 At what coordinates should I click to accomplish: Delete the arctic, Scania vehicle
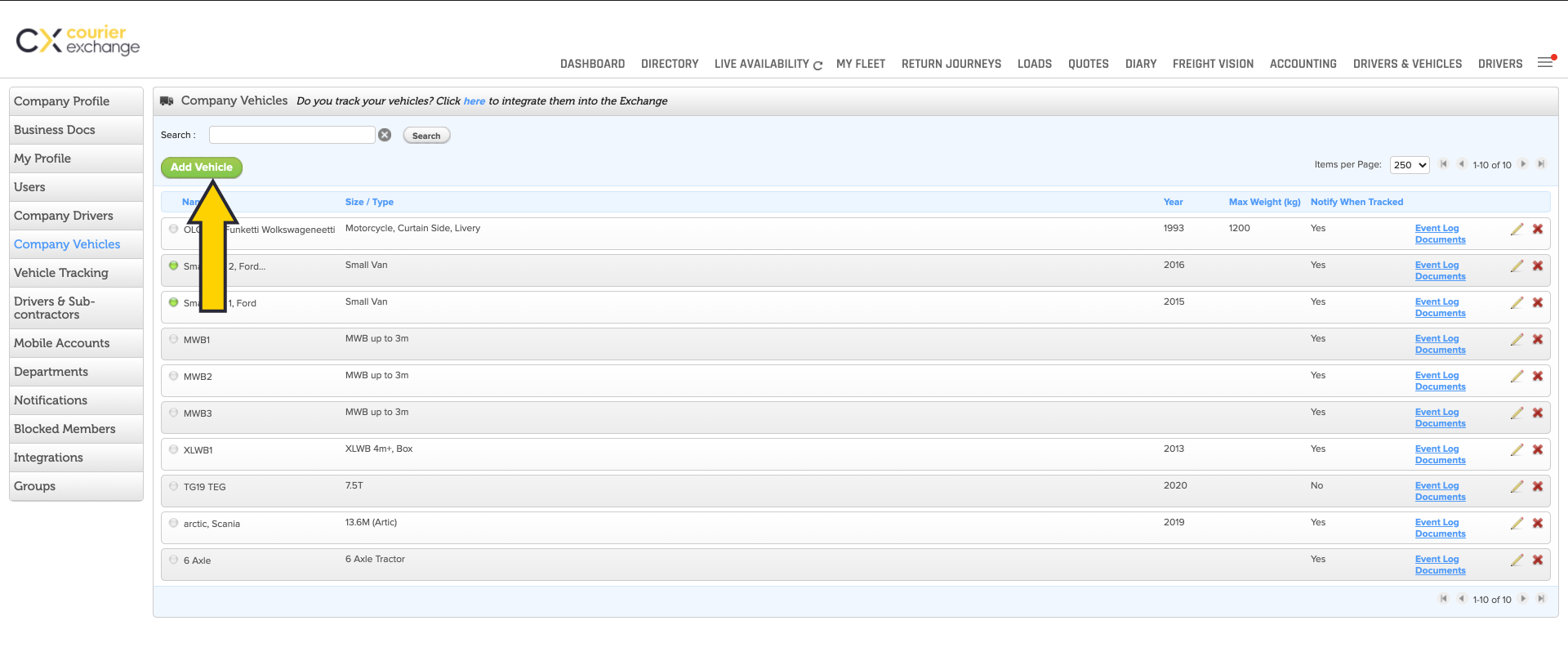1538,524
